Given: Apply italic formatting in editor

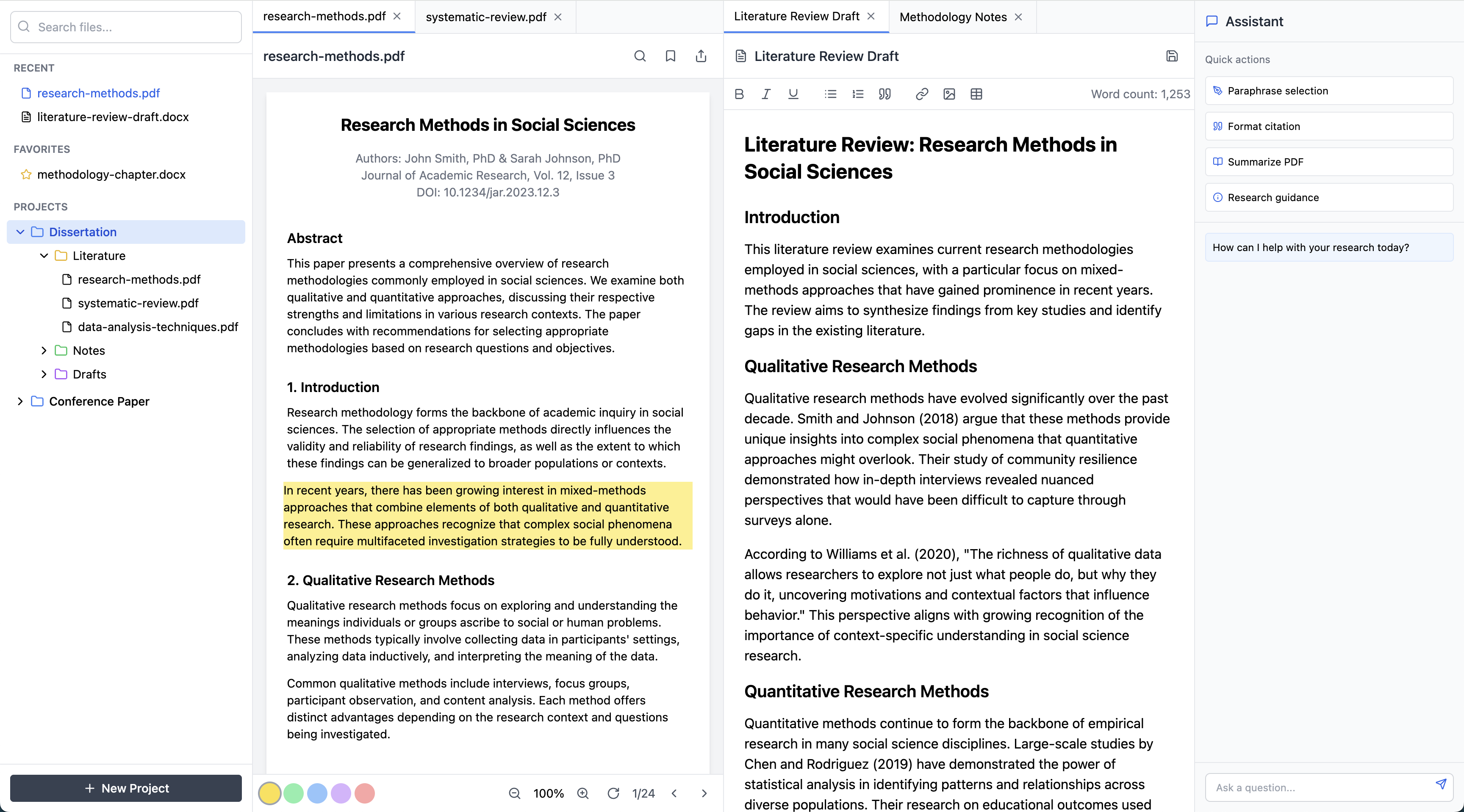Looking at the screenshot, I should tap(766, 94).
